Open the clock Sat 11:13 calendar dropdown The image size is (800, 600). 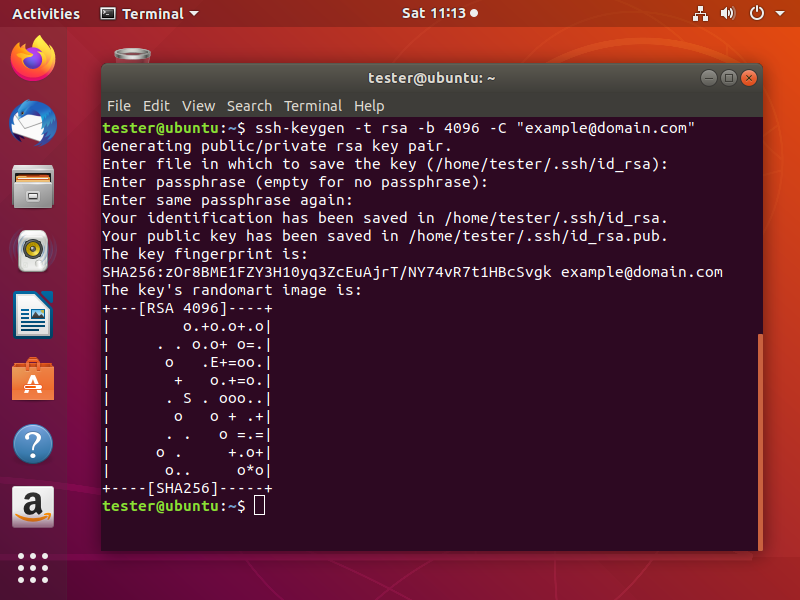tap(440, 13)
